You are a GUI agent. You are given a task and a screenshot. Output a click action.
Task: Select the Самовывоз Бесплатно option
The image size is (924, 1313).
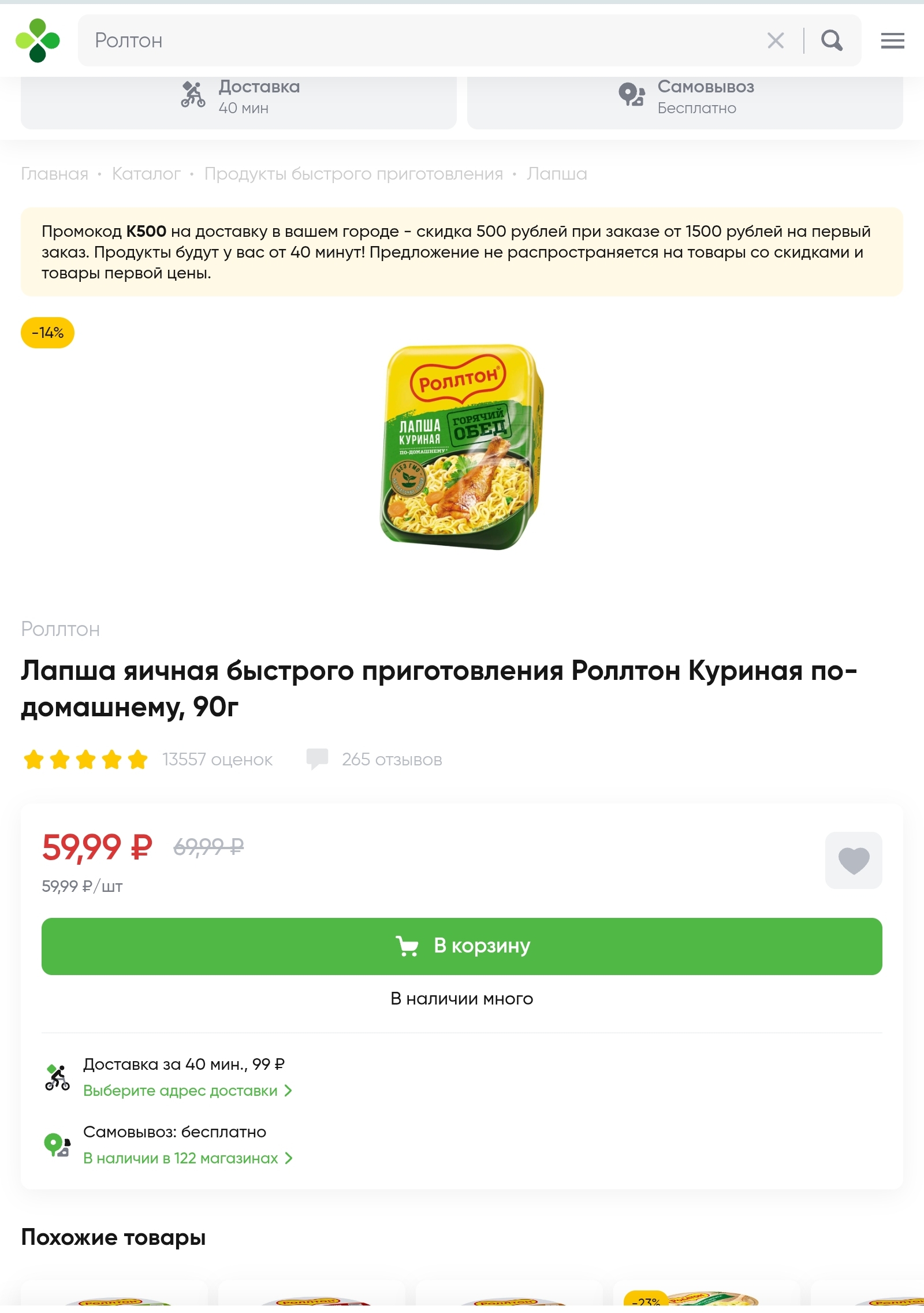click(685, 97)
